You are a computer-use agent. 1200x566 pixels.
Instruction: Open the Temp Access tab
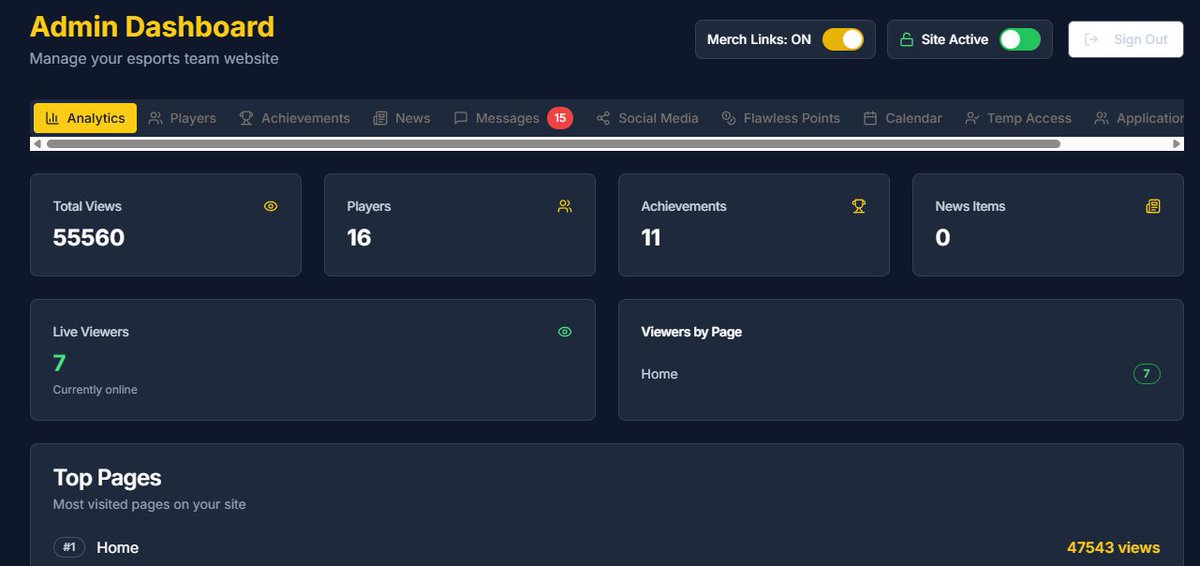(1017, 118)
